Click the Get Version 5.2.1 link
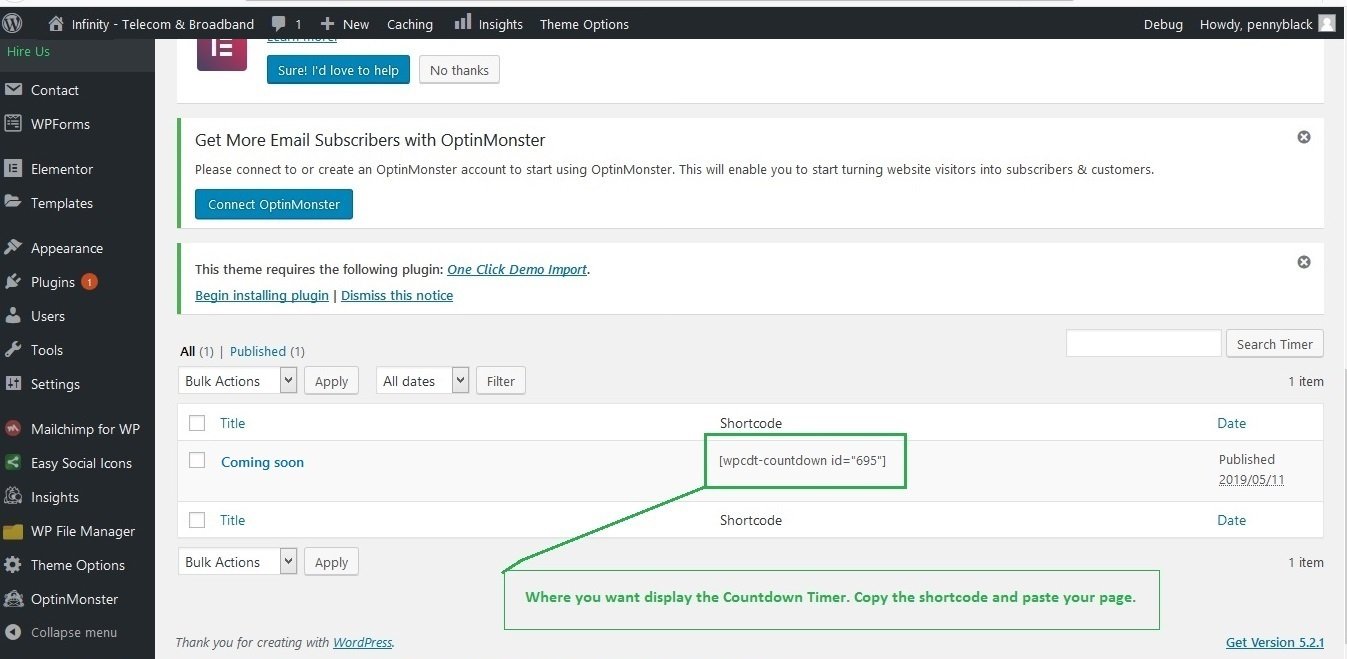The width and height of the screenshot is (1347, 659). (x=1275, y=642)
